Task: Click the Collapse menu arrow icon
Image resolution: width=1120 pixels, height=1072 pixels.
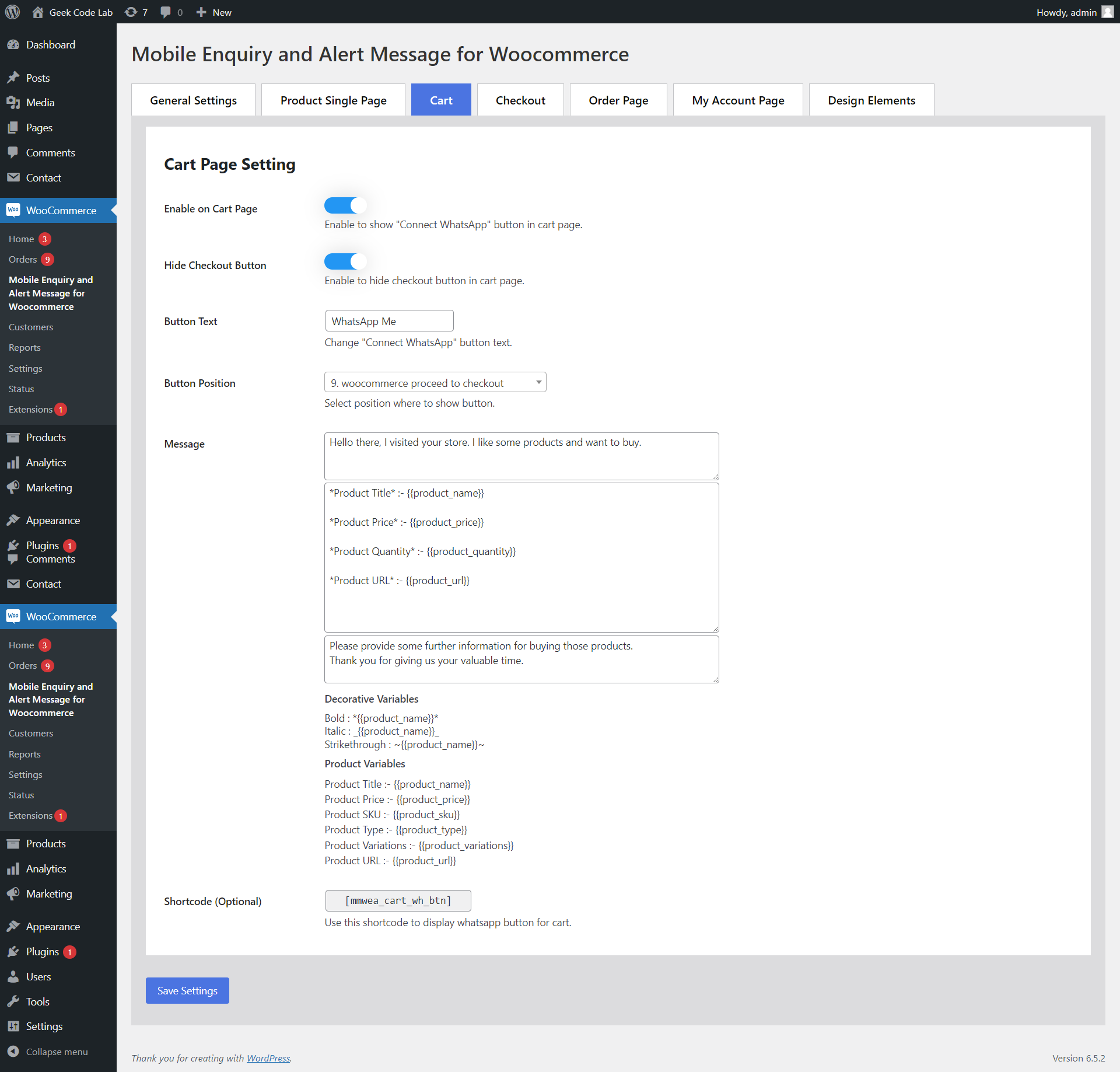Action: point(13,1052)
